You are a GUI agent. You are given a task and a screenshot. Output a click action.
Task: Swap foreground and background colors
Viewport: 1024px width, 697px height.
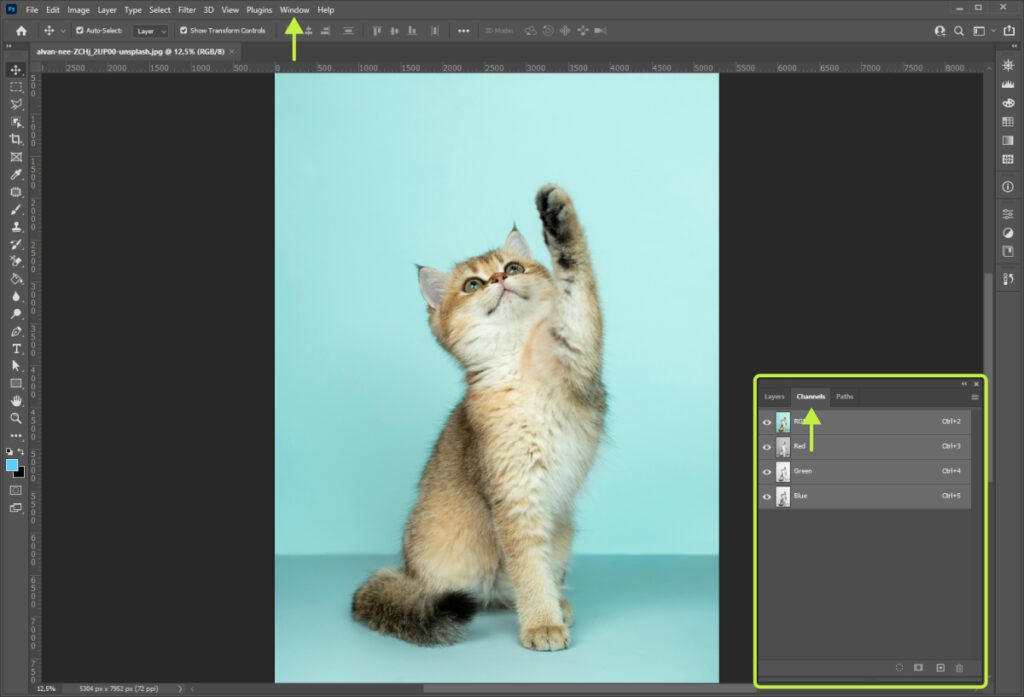point(21,451)
